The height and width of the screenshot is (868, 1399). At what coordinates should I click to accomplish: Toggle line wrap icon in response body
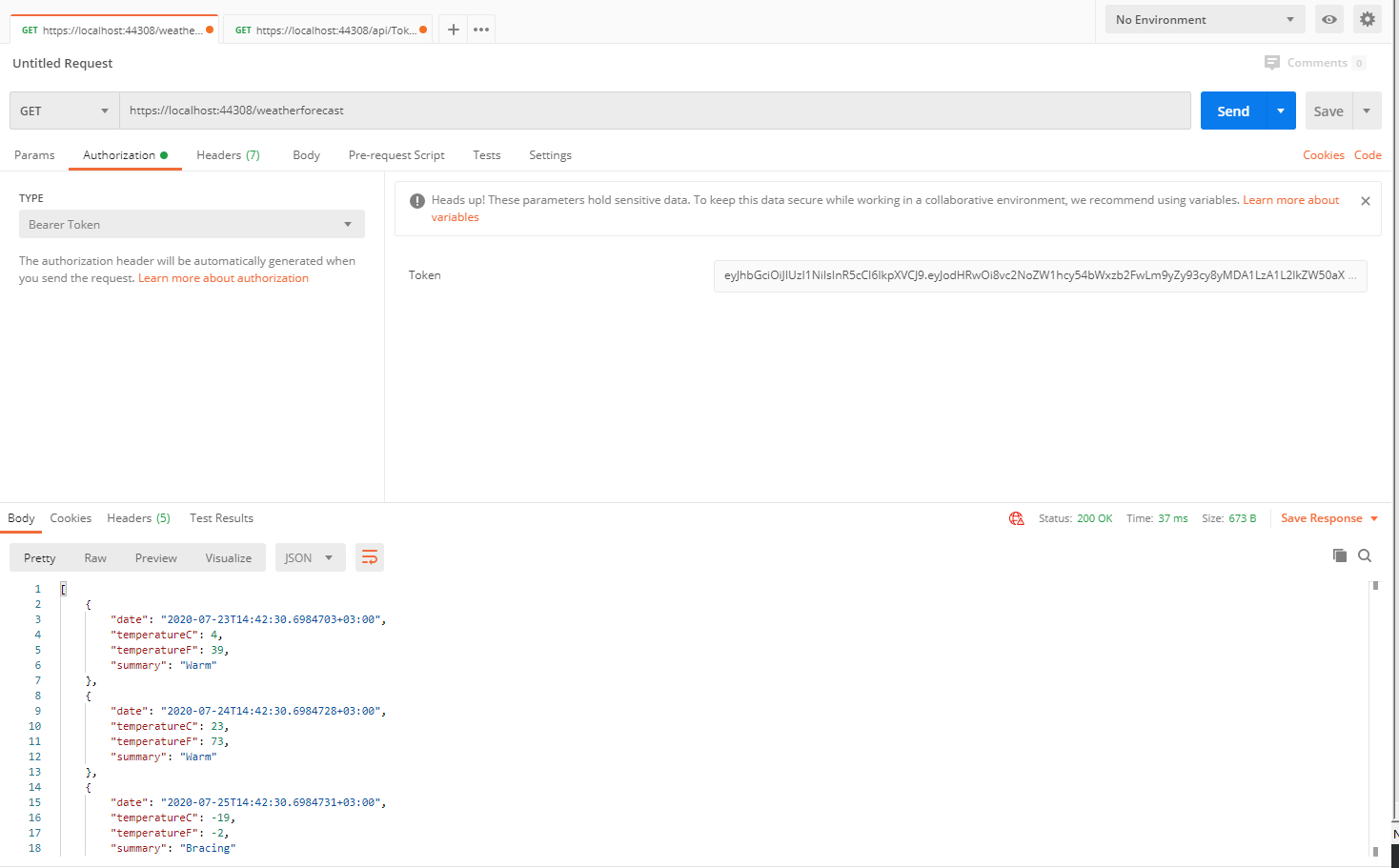370,557
